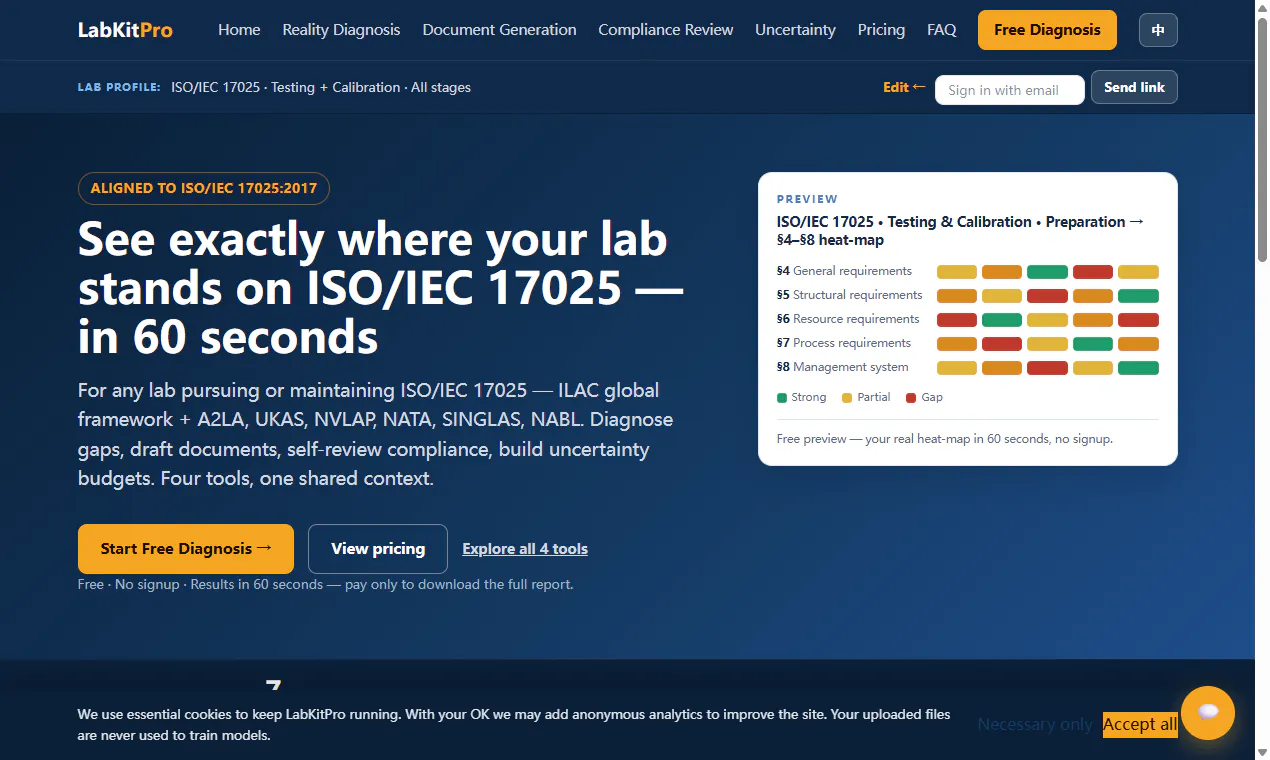Click Free Diagnosis header button
Screen dimensions: 1270x760
point(1047,30)
